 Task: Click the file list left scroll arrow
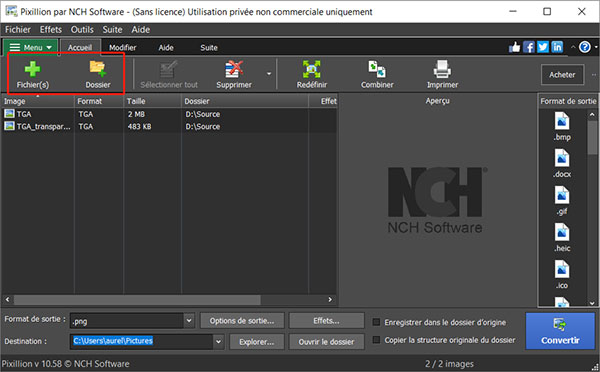point(7,299)
